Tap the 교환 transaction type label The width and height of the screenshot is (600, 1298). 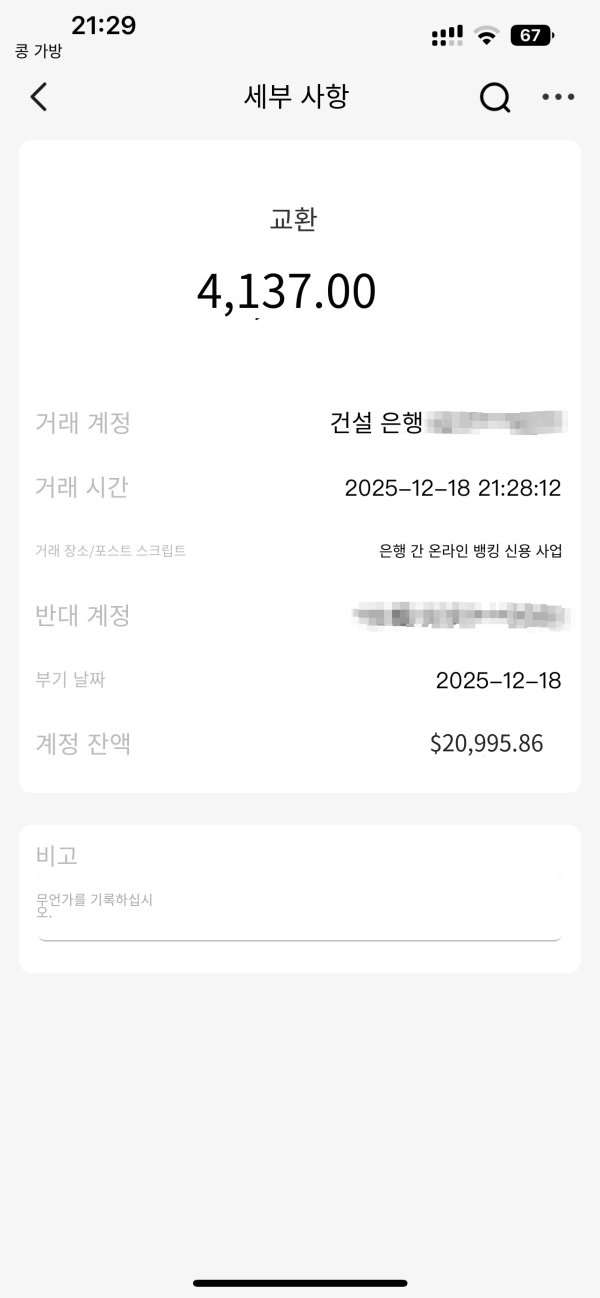[x=293, y=220]
